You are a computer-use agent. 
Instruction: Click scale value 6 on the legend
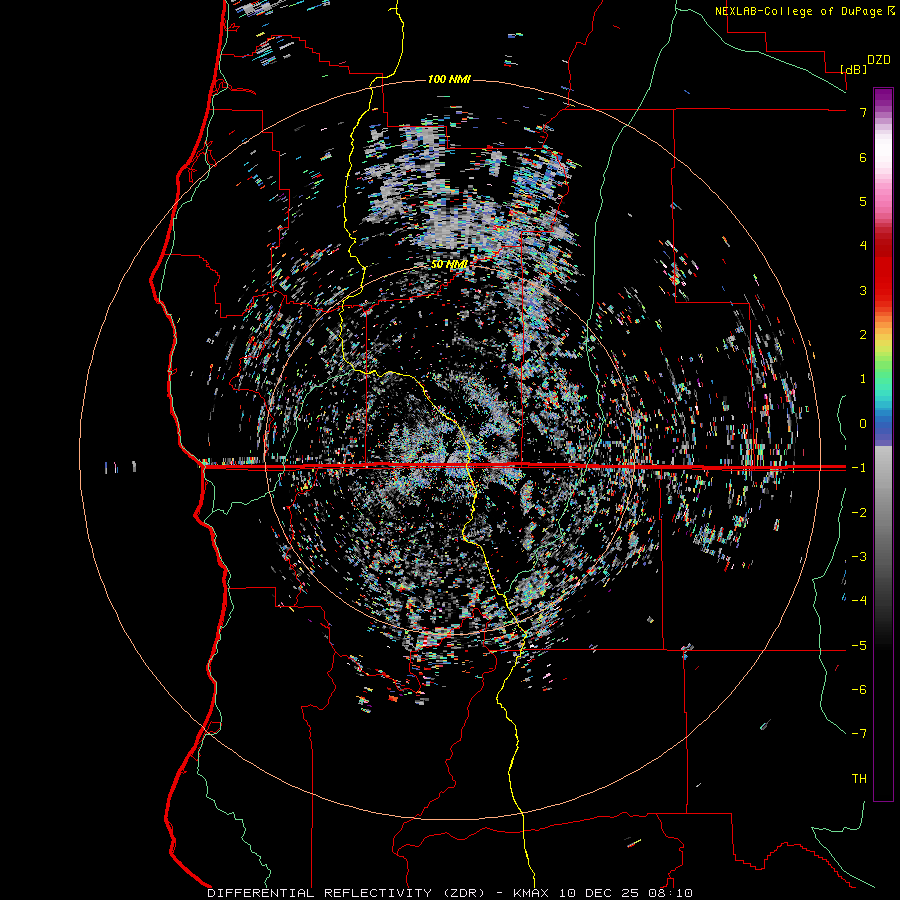(x=863, y=157)
